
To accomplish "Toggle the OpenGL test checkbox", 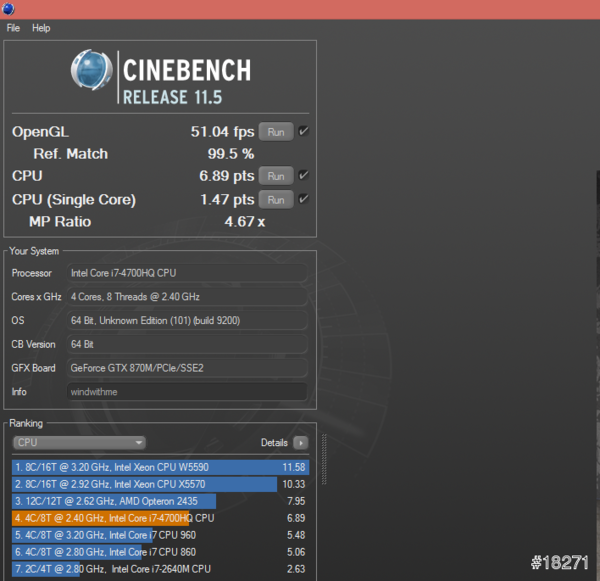I will 303,131.
